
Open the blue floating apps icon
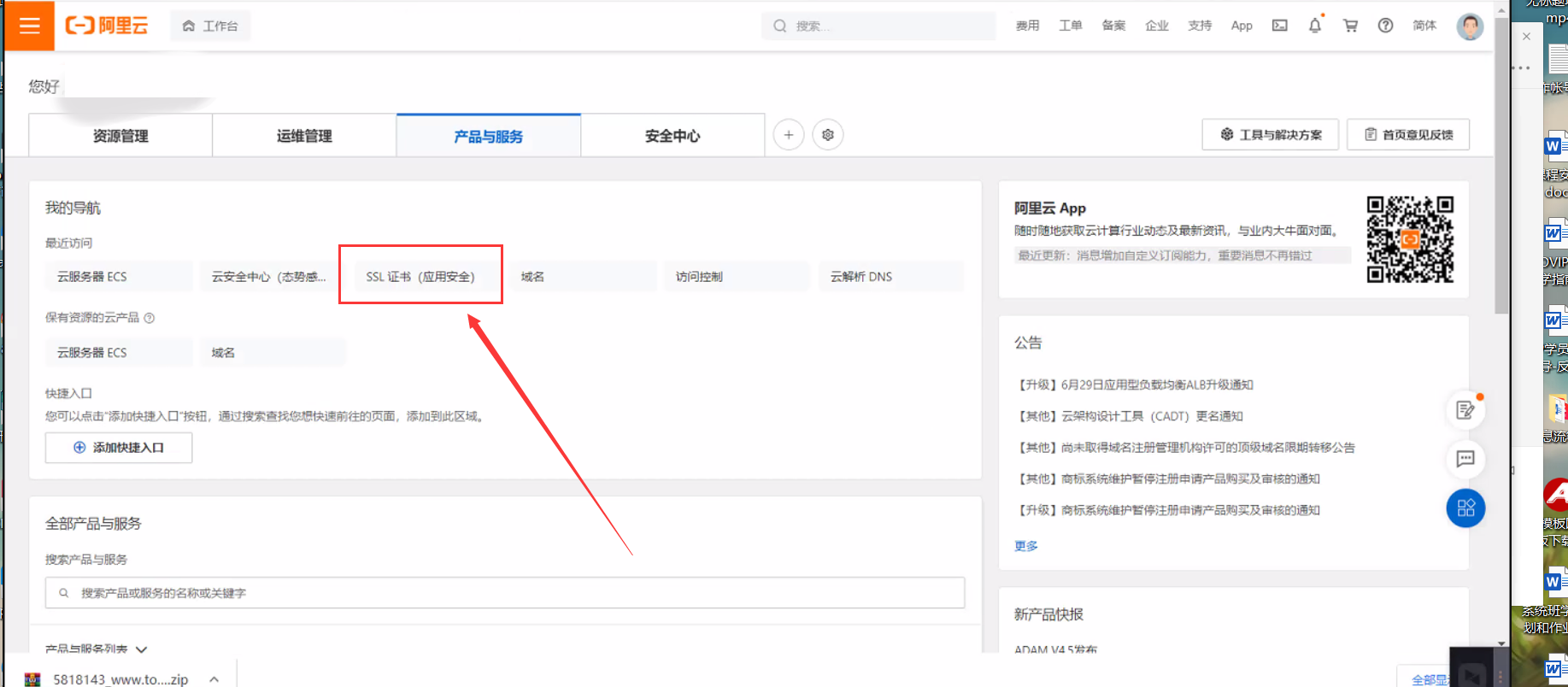tap(1465, 508)
